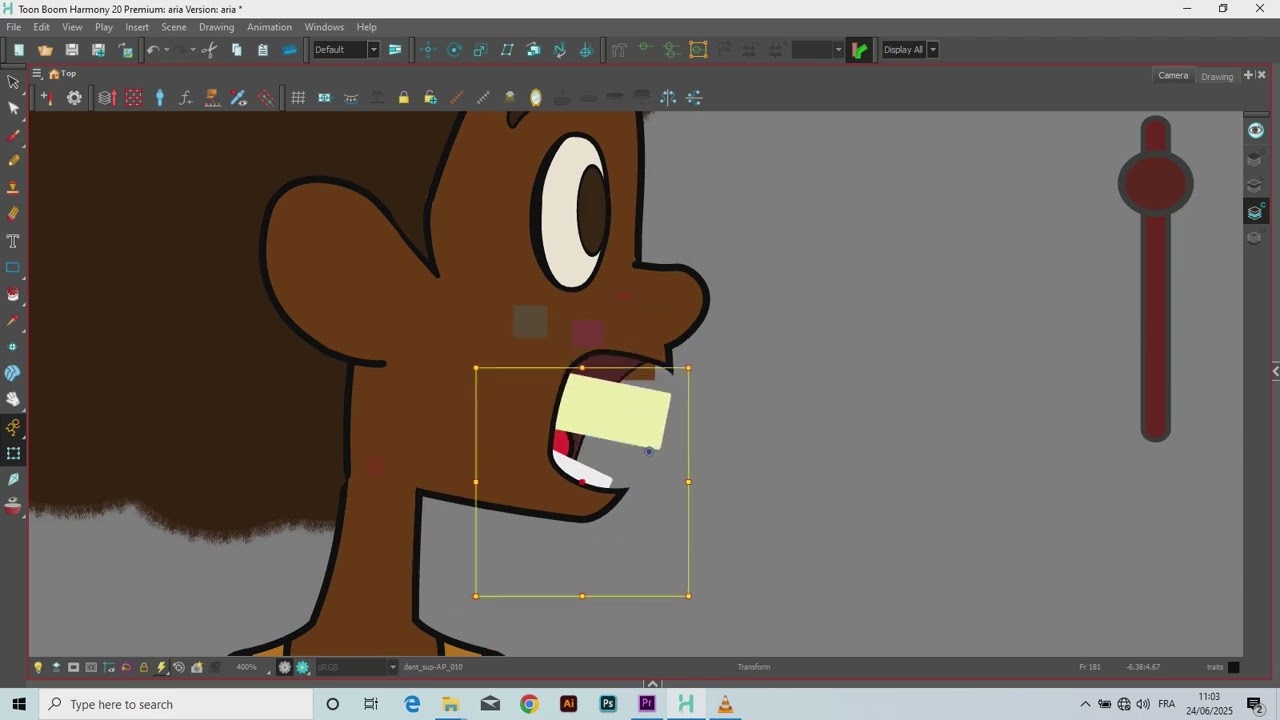Expand the Display All dropdown
Image resolution: width=1280 pixels, height=720 pixels.
click(x=910, y=50)
